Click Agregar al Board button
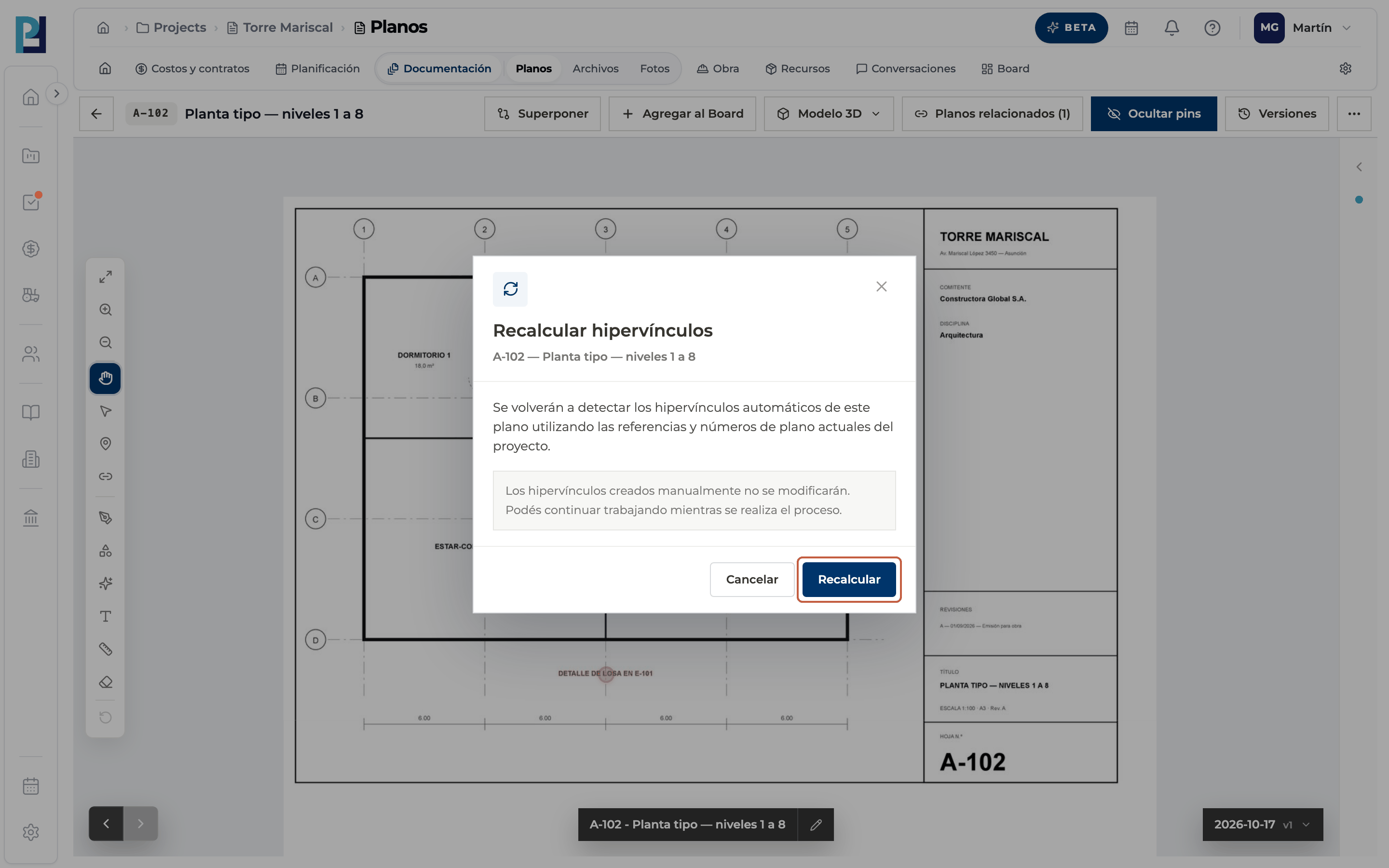Viewport: 1389px width, 868px height. pos(682,114)
